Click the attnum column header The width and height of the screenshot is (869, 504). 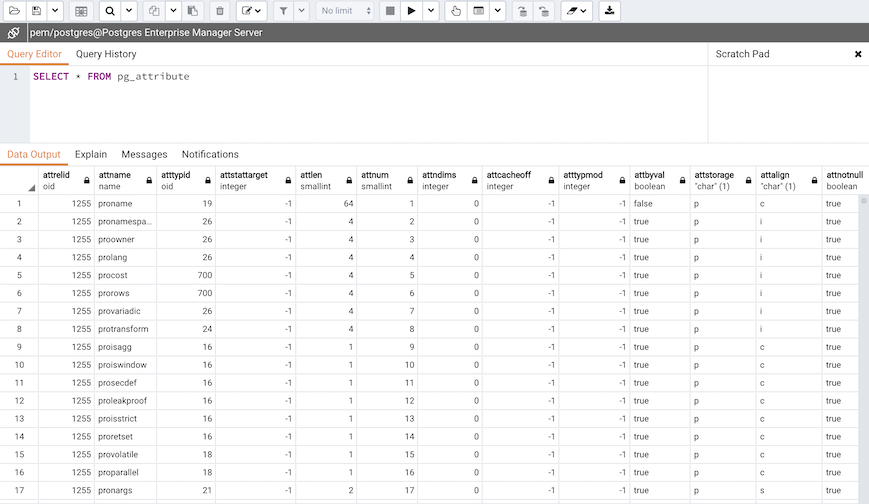(387, 180)
